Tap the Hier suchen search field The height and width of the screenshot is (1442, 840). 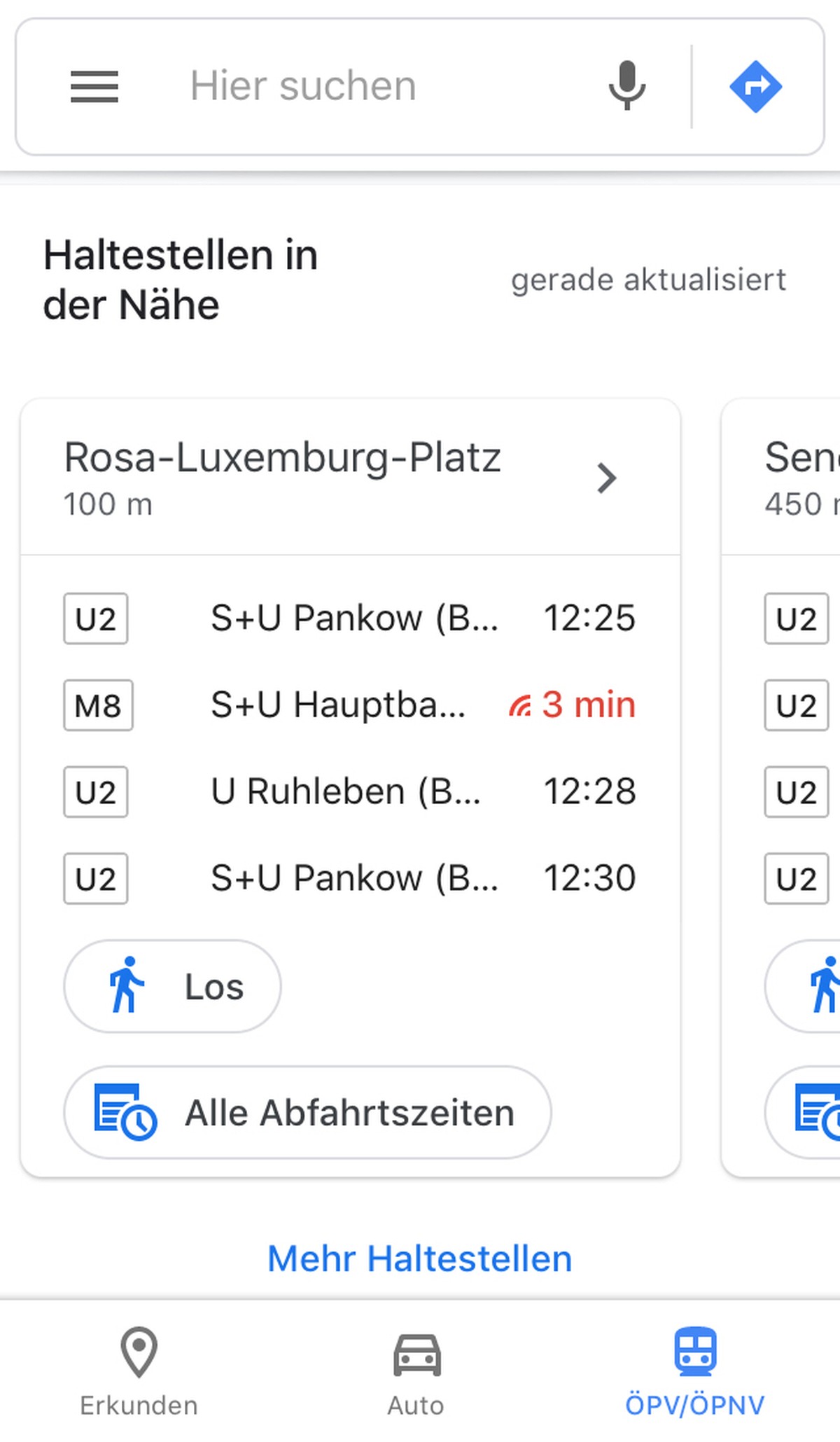[x=378, y=86]
